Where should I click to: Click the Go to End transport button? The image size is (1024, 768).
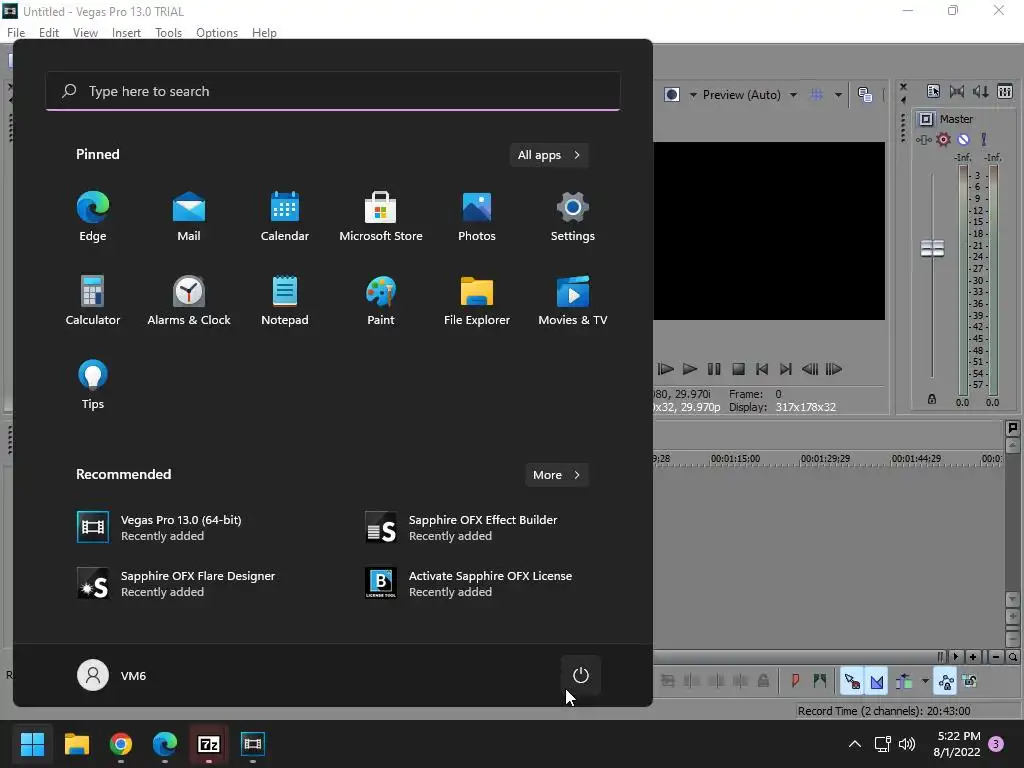point(786,369)
